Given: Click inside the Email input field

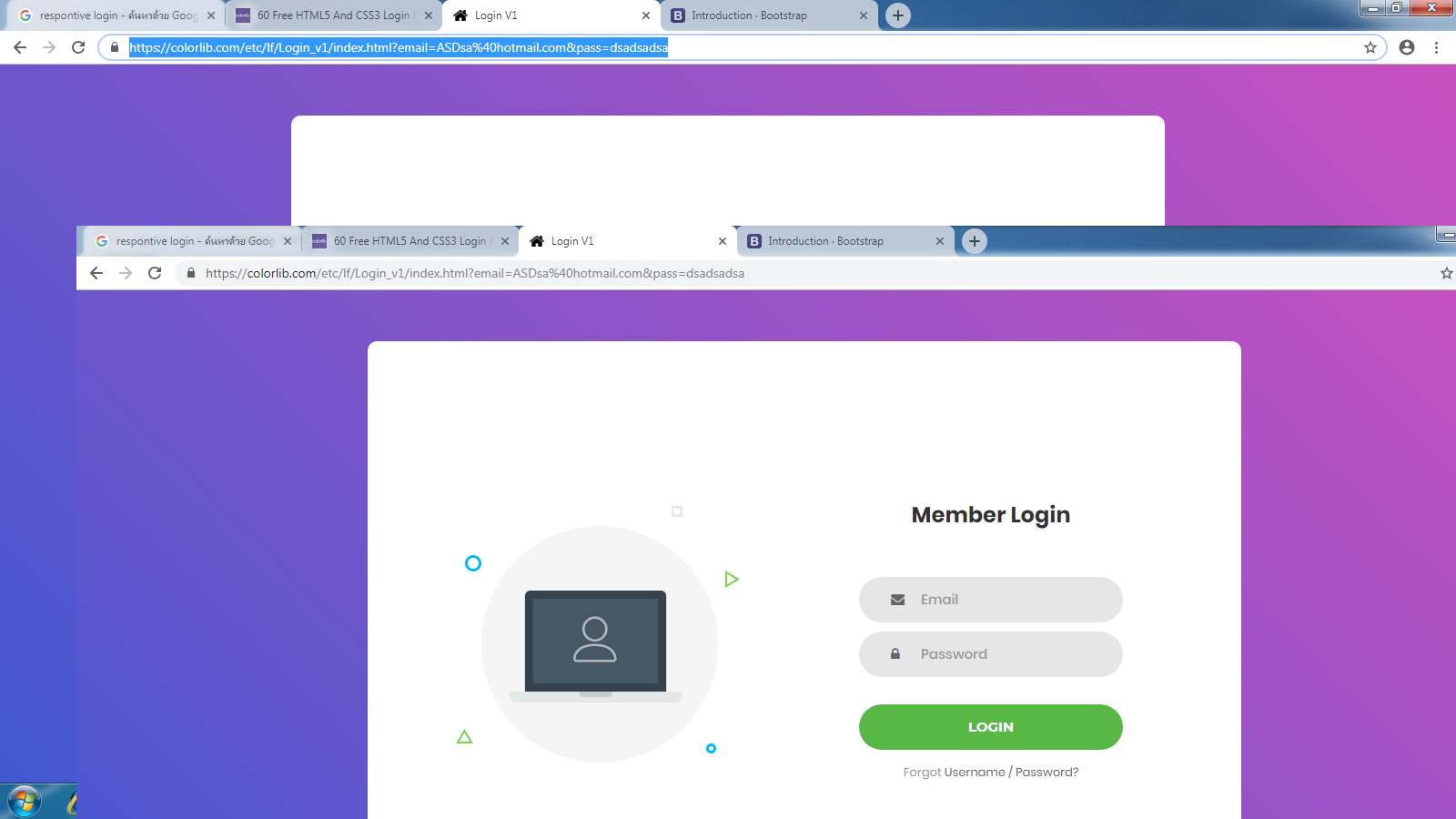Looking at the screenshot, I should pos(990,600).
